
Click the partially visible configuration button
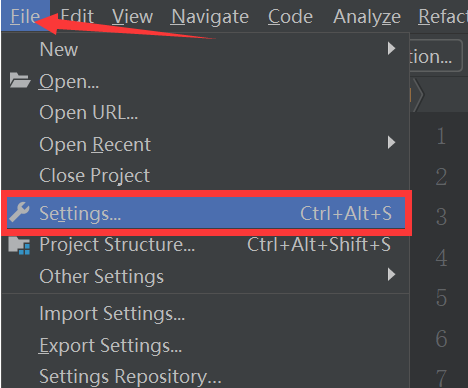coord(435,56)
